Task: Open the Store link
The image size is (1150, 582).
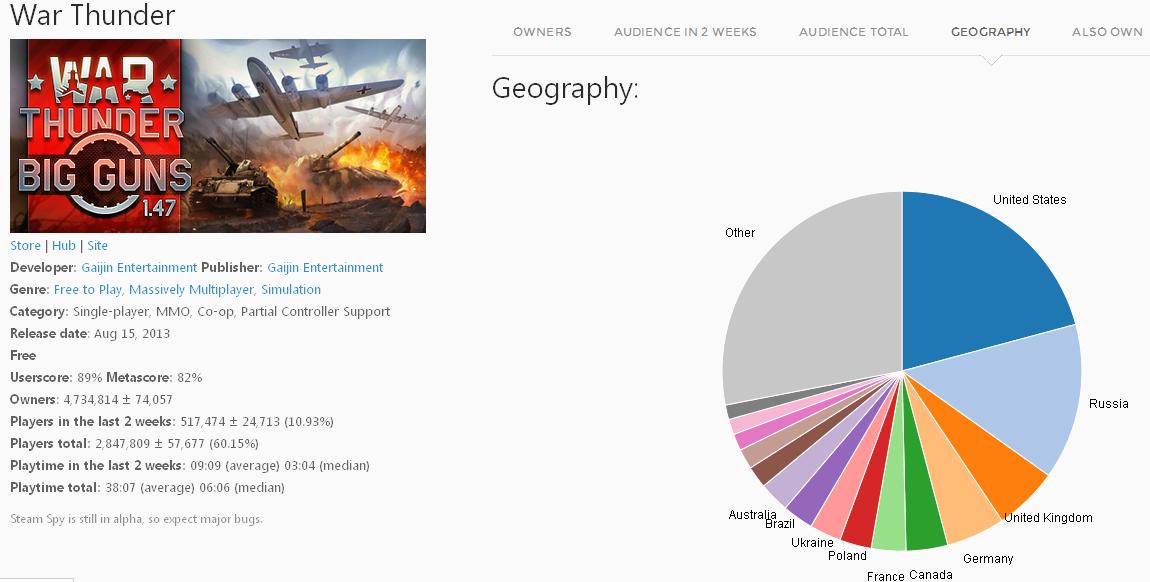Action: [25, 246]
